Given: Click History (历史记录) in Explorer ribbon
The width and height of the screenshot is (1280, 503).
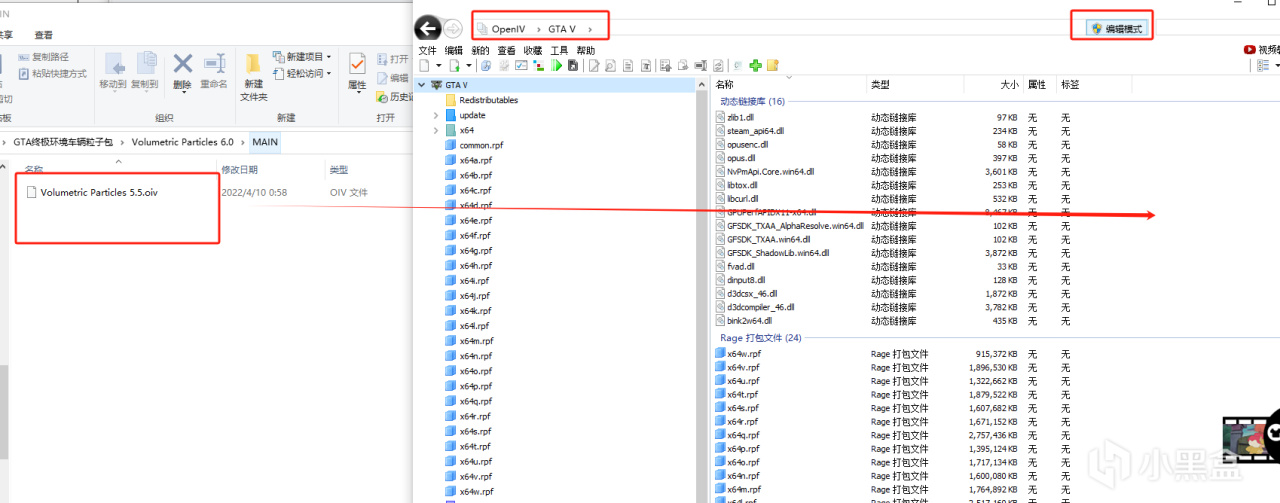Looking at the screenshot, I should (394, 97).
